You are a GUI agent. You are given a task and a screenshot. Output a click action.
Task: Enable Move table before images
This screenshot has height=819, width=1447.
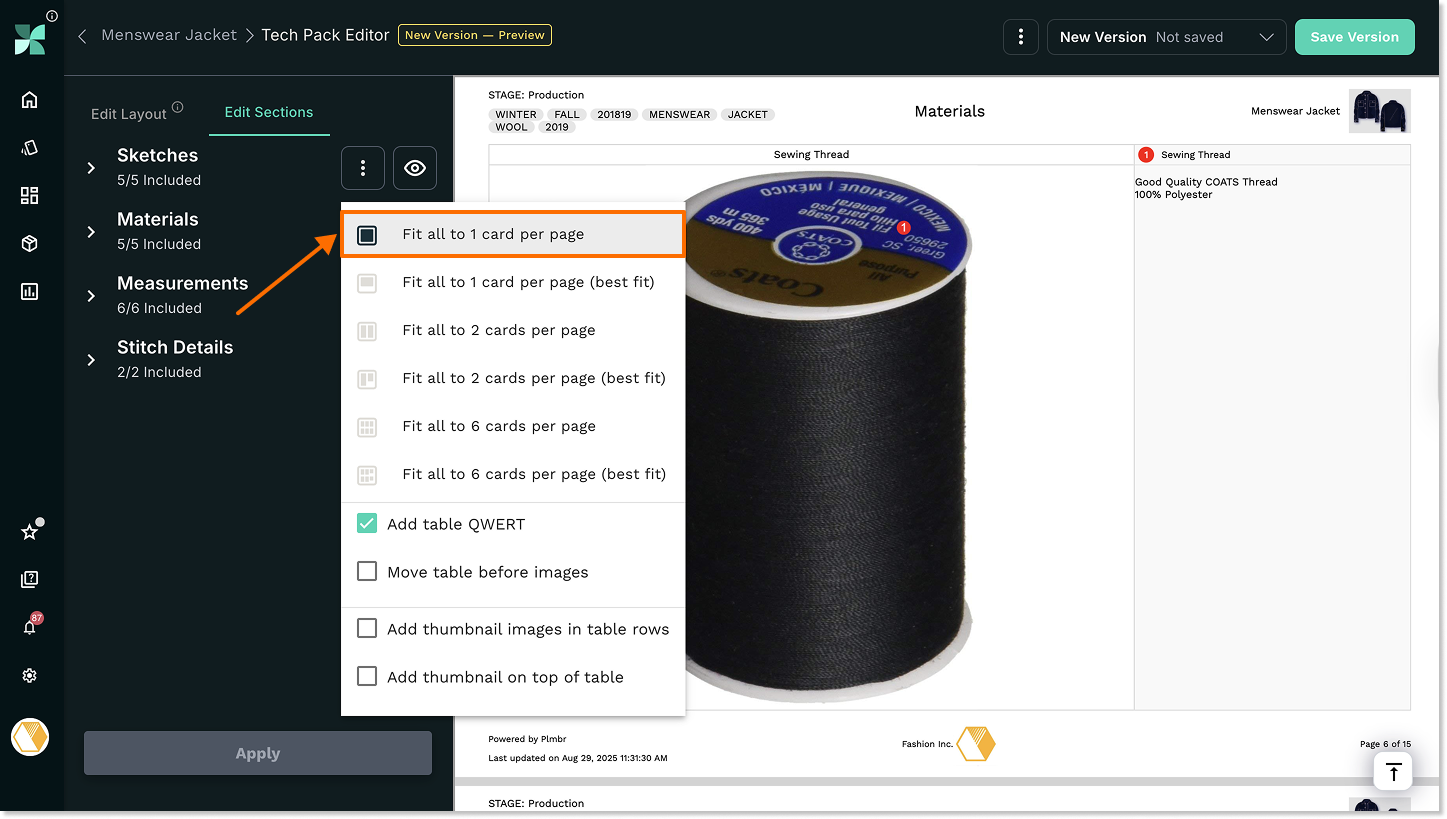click(x=367, y=572)
